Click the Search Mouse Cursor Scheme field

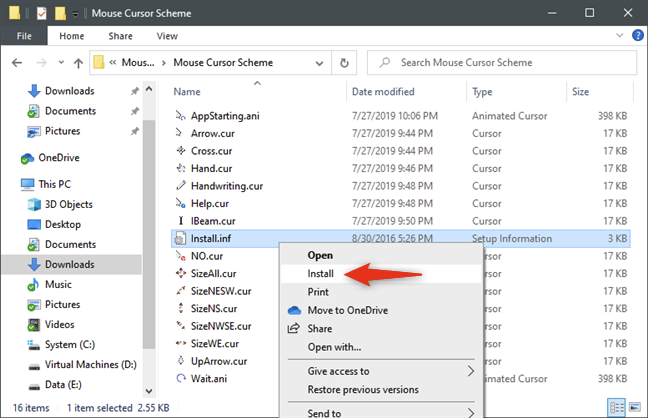coord(502,62)
